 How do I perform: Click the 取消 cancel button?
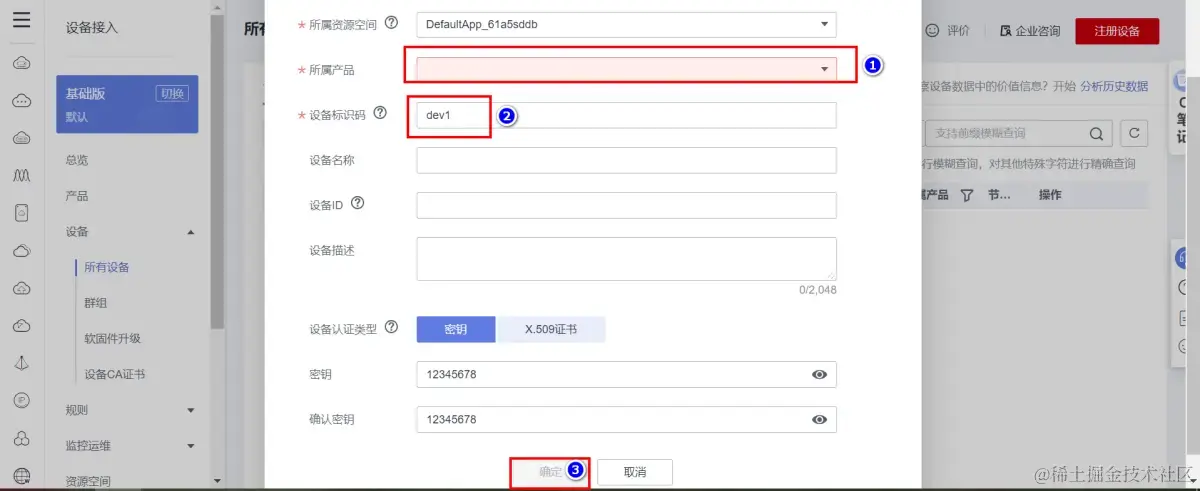click(635, 472)
